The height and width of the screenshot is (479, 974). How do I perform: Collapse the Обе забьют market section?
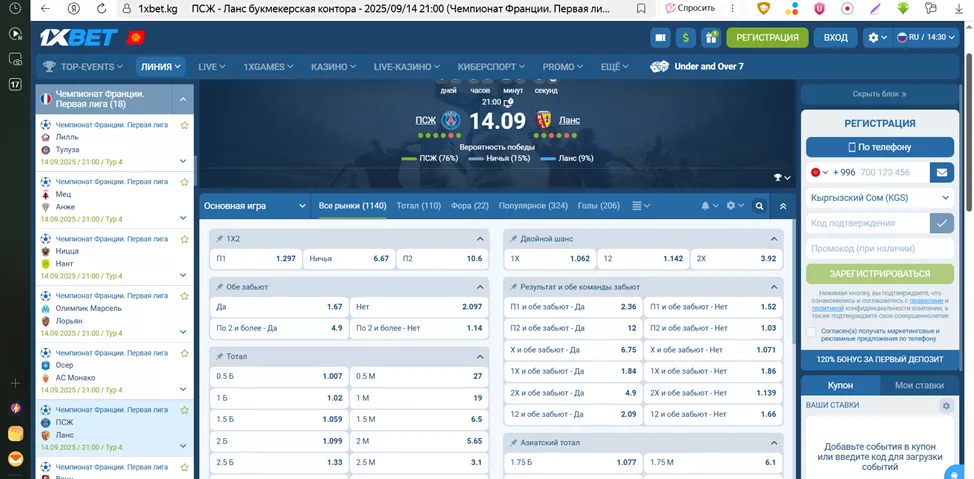[480, 287]
